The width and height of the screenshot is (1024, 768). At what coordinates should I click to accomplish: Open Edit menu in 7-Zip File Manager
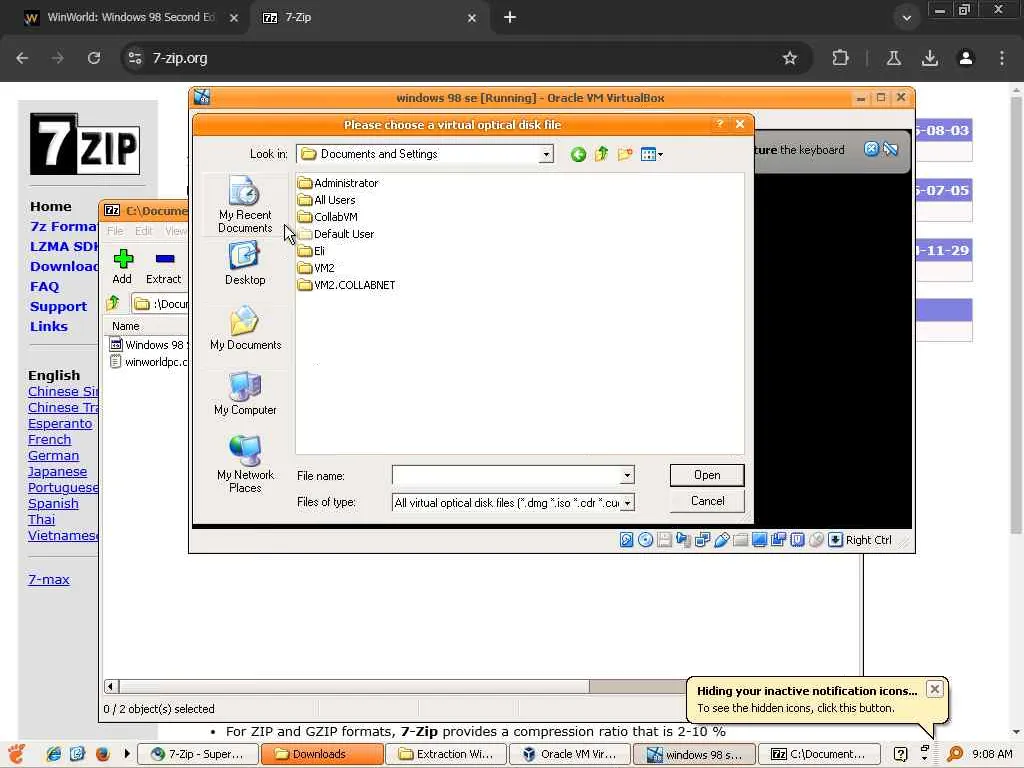(x=144, y=231)
